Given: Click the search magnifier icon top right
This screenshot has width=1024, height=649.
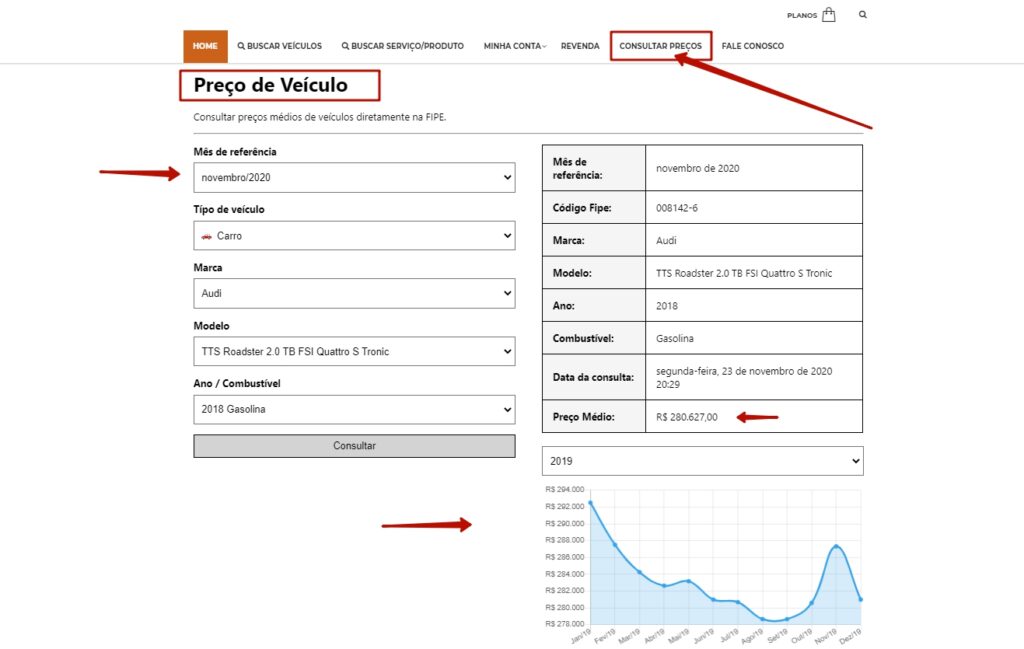Looking at the screenshot, I should [862, 14].
